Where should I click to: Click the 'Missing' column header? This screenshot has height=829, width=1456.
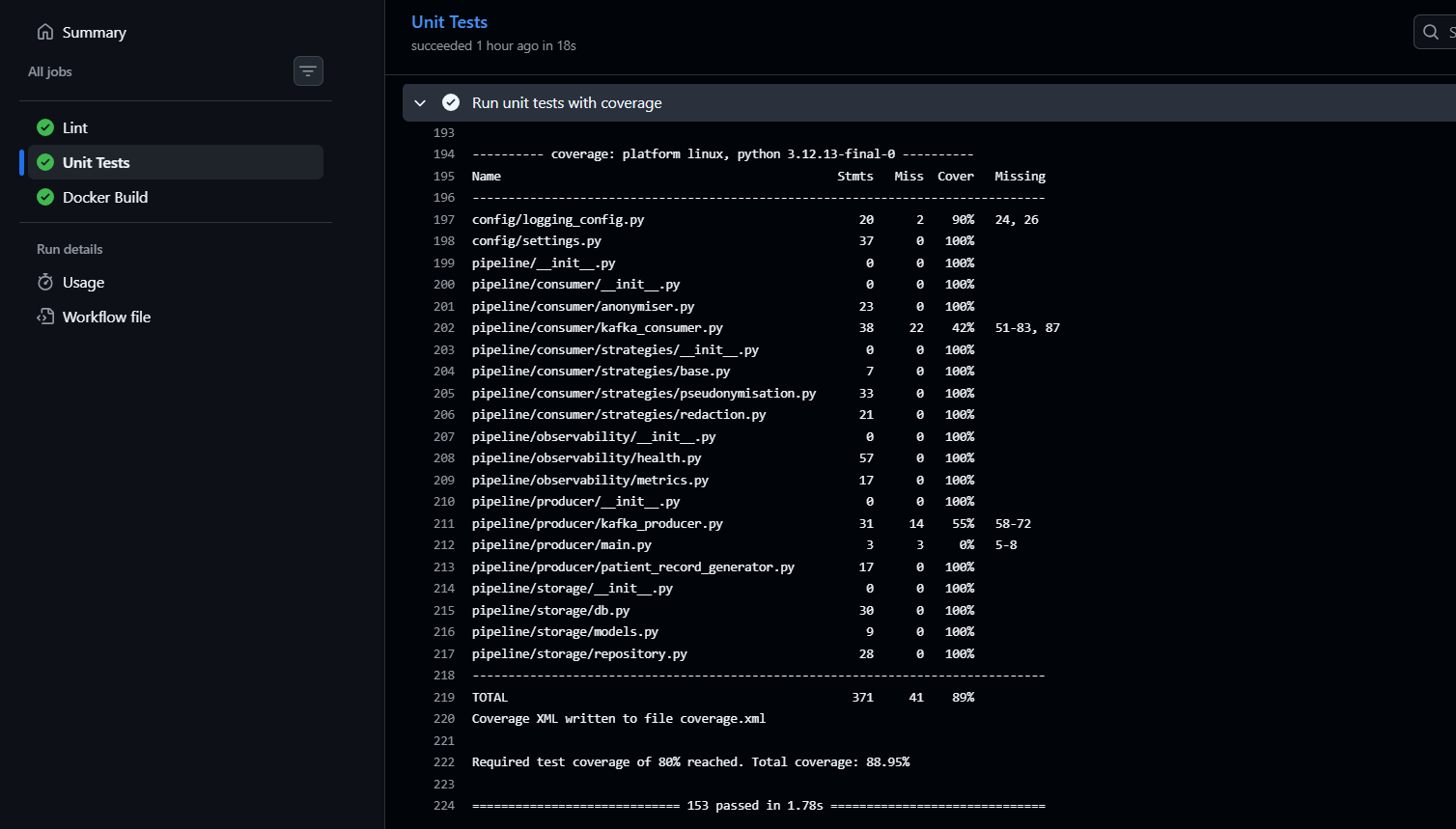pos(1020,176)
